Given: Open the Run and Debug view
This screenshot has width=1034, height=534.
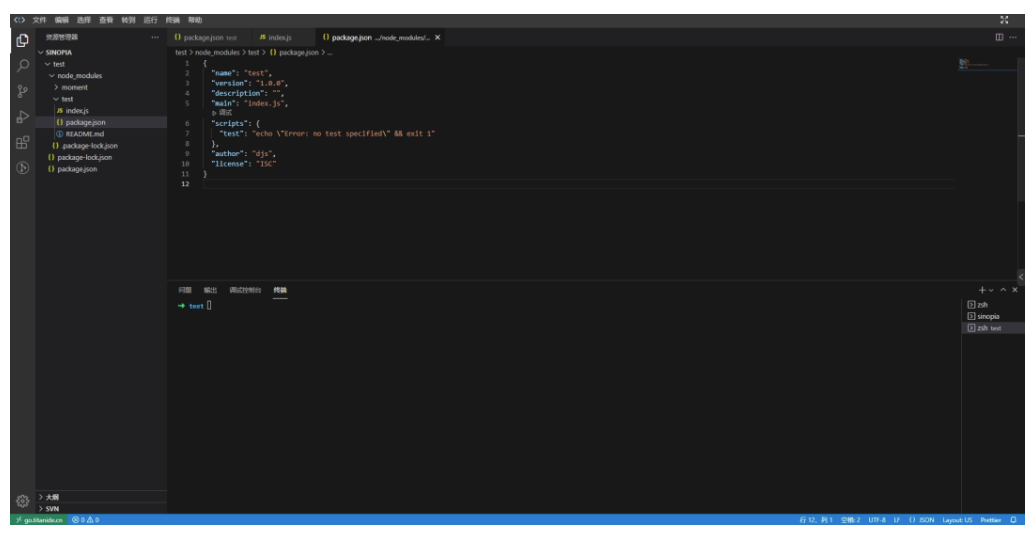Looking at the screenshot, I should tap(22, 117).
